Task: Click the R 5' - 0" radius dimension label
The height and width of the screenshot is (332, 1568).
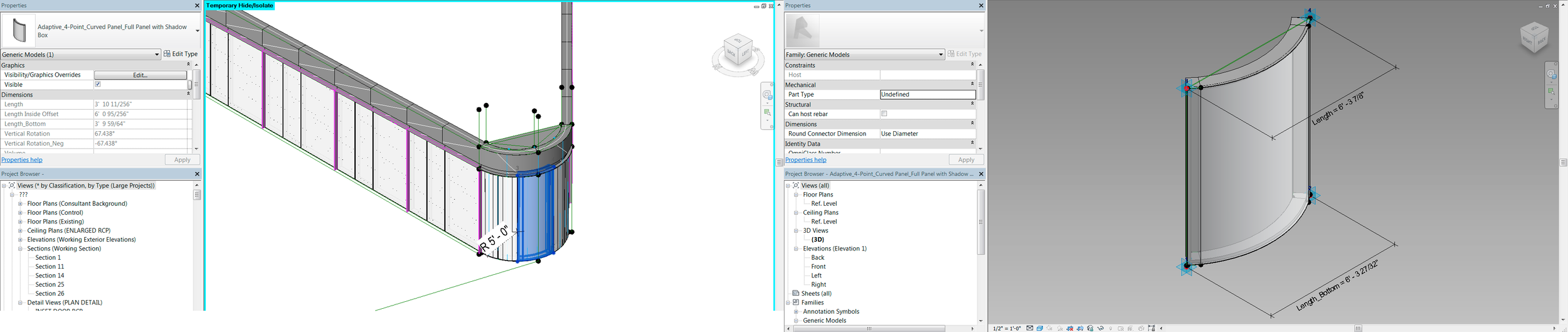Action: 495,239
